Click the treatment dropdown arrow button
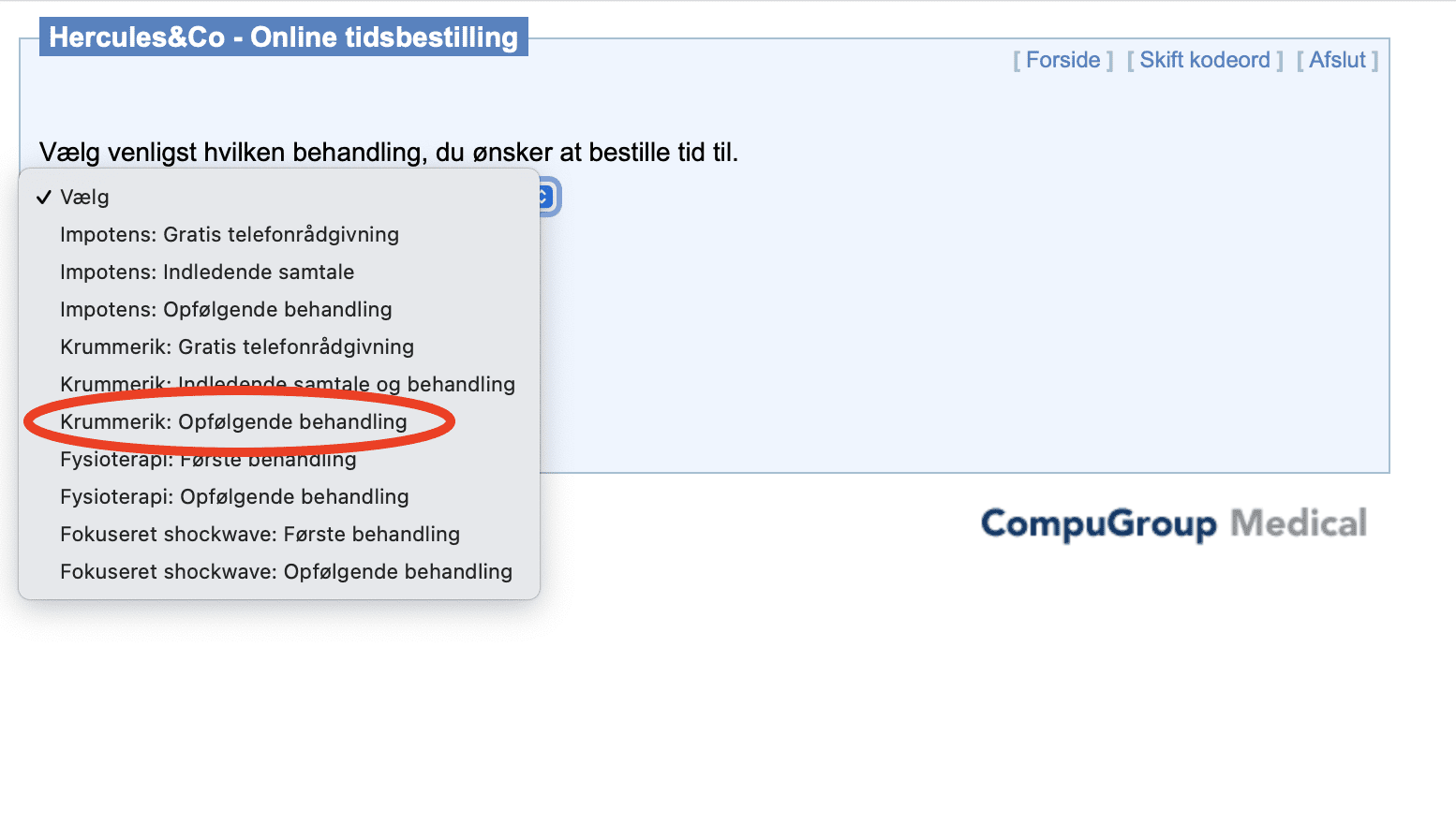The height and width of the screenshot is (839, 1456). 547,197
